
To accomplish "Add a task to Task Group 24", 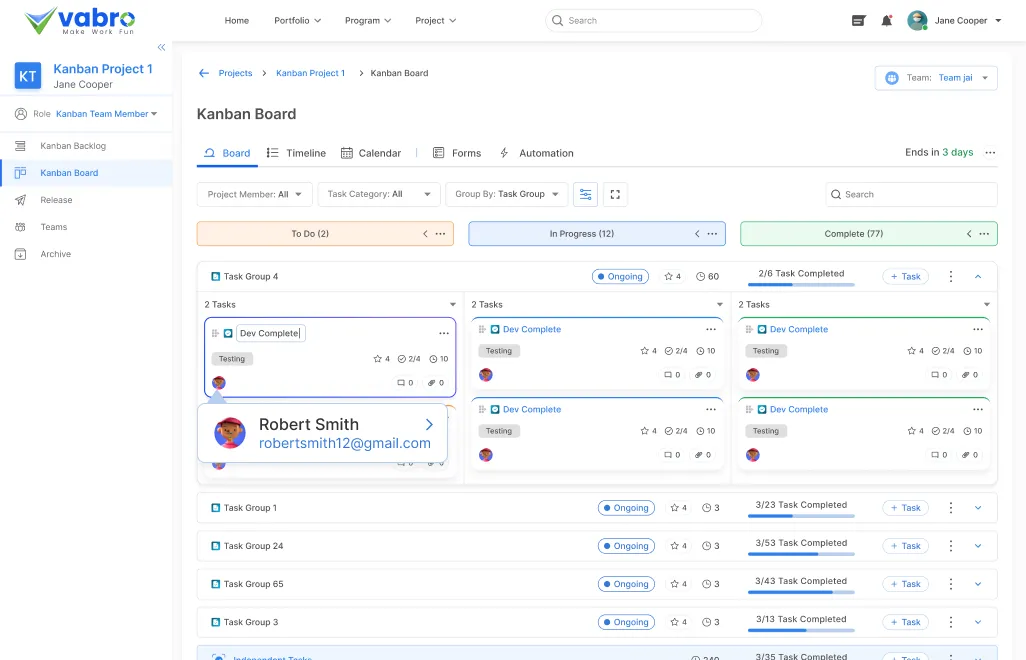I will (905, 546).
